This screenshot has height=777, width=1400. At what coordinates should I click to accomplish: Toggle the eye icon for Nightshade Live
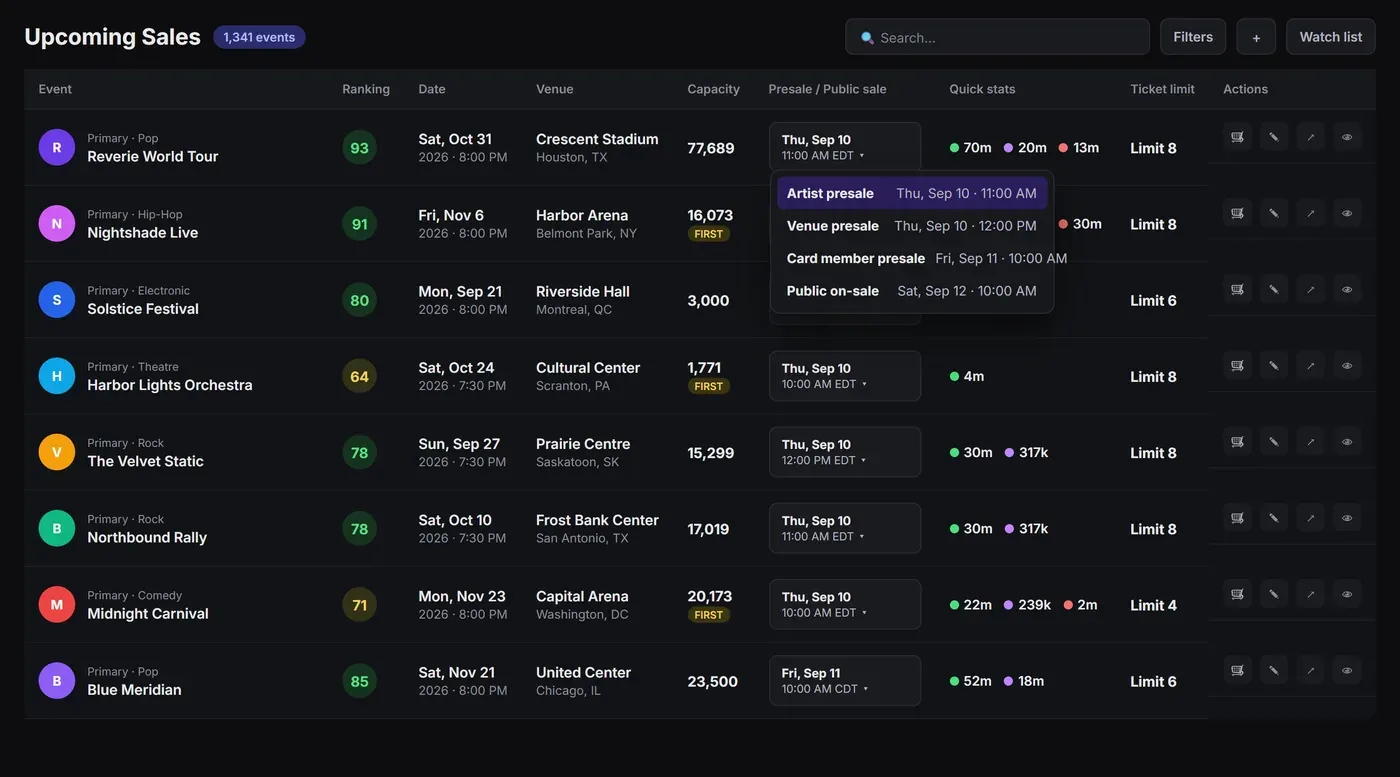point(1347,213)
